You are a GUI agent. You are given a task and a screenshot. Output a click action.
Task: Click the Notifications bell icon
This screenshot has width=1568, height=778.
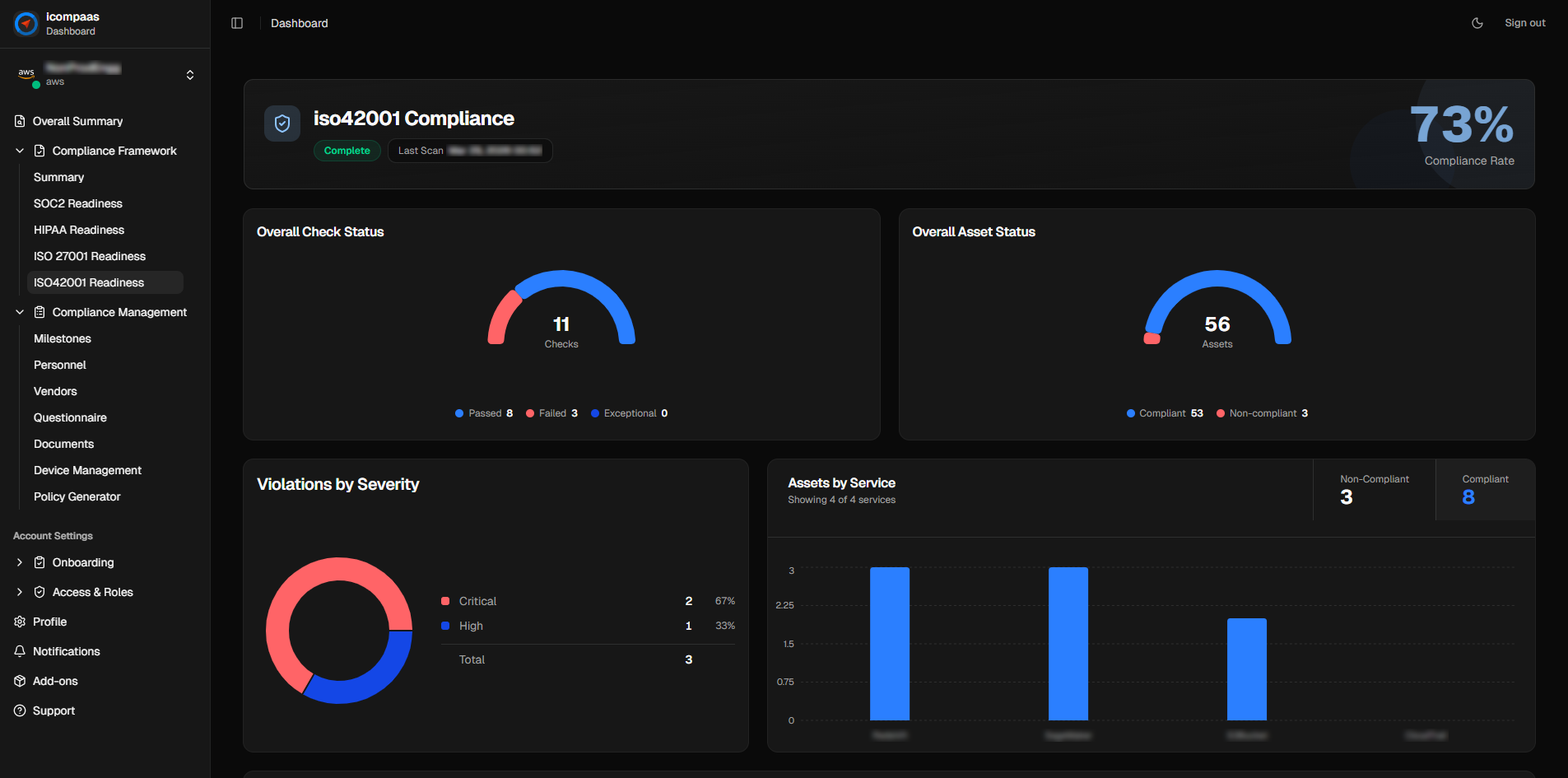pos(20,651)
